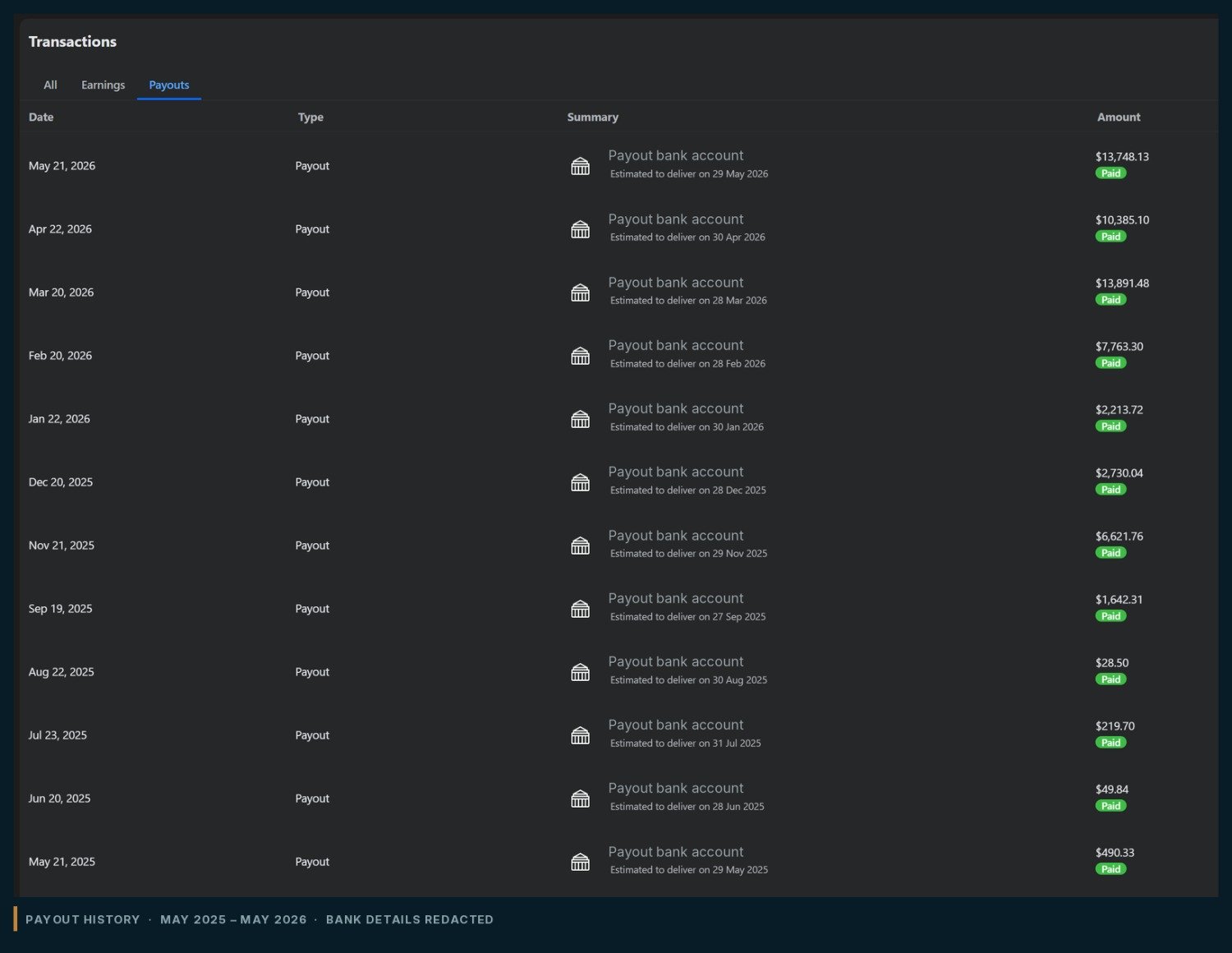Tap the bank icon for Aug 22, 2025
Viewport: 1232px width, 953px height.
pos(580,672)
